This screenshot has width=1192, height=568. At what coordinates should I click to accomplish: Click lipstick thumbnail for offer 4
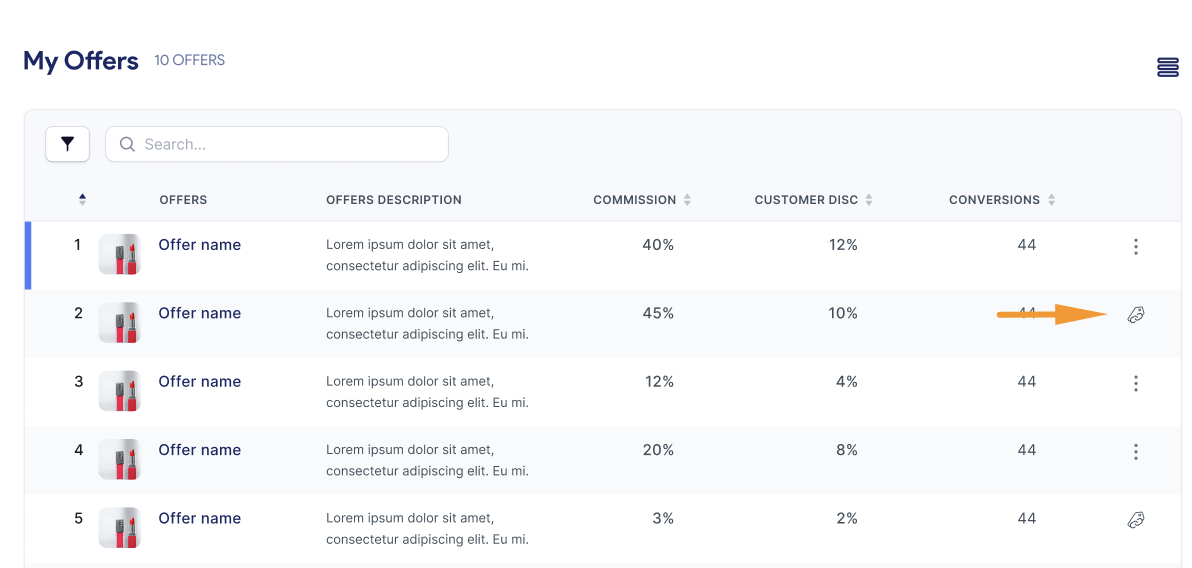tap(119, 460)
